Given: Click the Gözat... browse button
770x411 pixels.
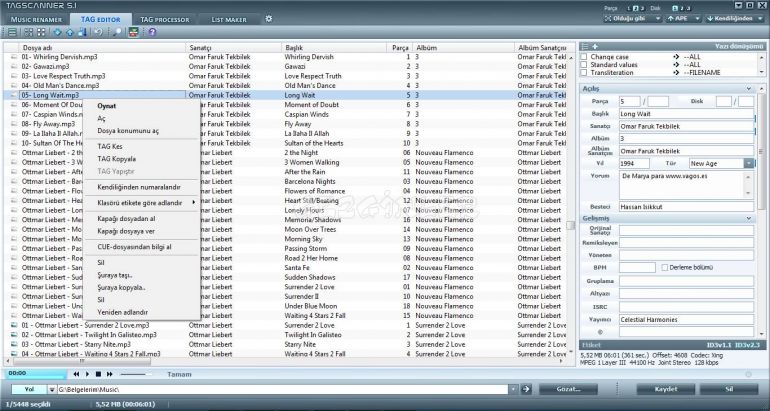Looking at the screenshot, I should pos(568,389).
